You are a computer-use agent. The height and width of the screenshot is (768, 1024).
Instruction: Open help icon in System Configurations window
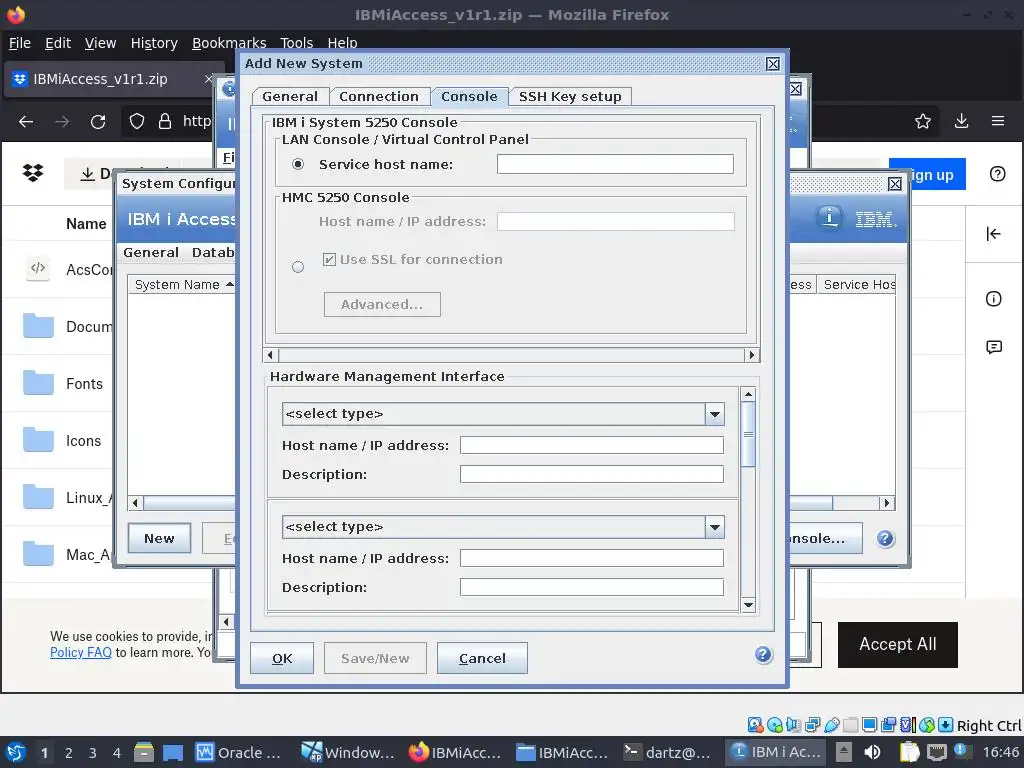886,539
